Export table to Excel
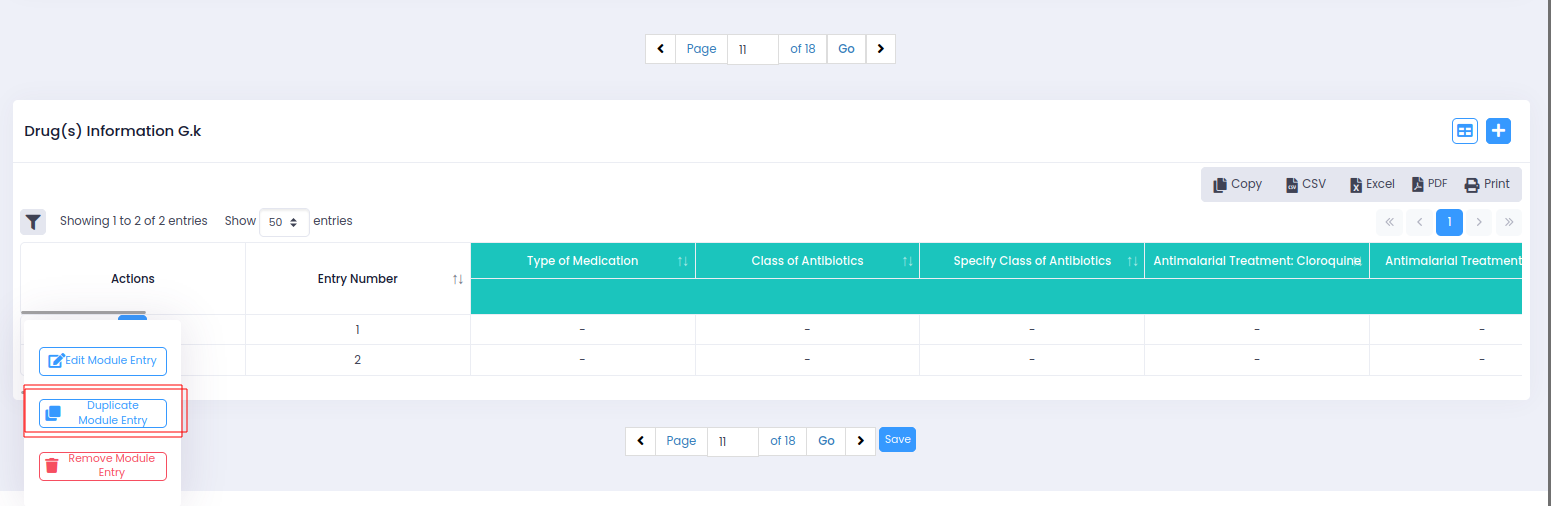The width and height of the screenshot is (1551, 506). [x=1371, y=184]
